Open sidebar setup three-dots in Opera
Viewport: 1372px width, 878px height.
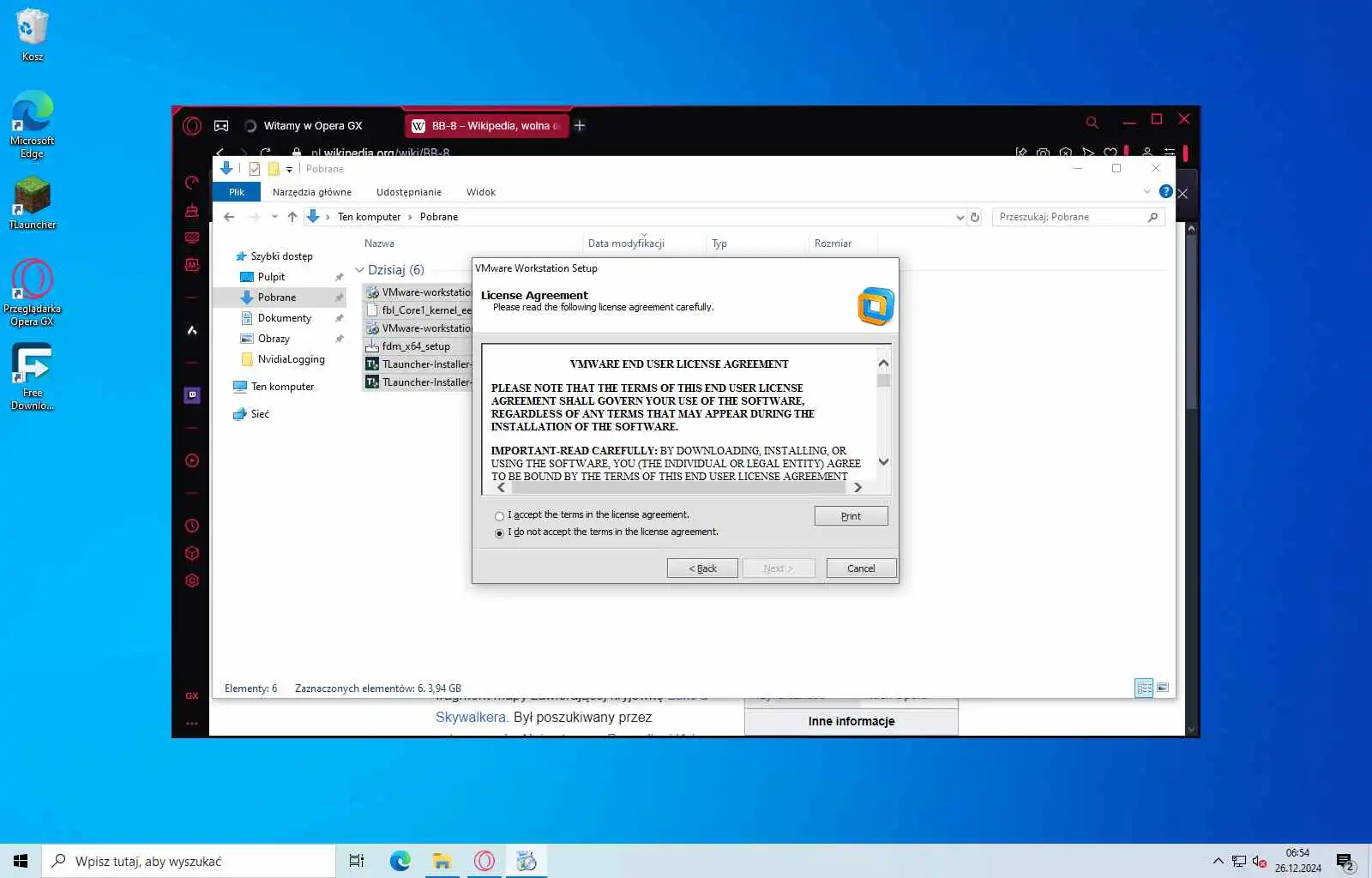tap(192, 724)
